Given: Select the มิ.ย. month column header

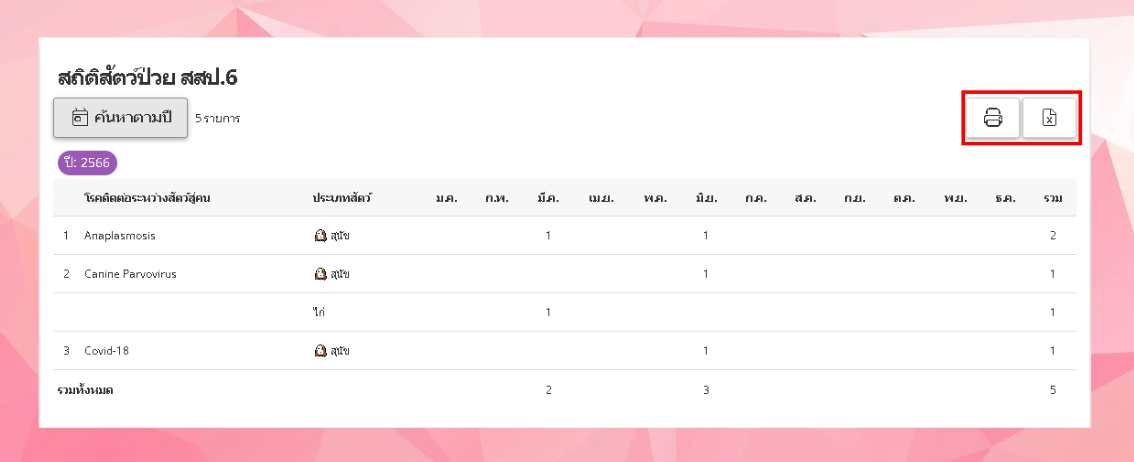Looking at the screenshot, I should pos(705,198).
